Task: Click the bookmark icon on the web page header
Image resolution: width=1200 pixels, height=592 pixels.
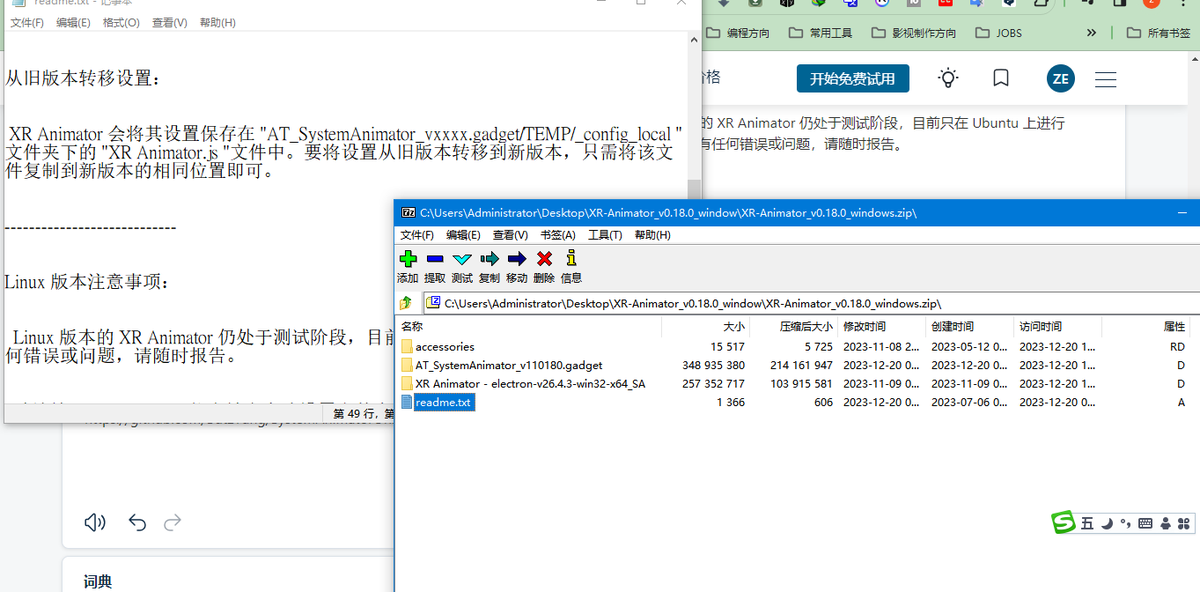Action: pos(1001,78)
